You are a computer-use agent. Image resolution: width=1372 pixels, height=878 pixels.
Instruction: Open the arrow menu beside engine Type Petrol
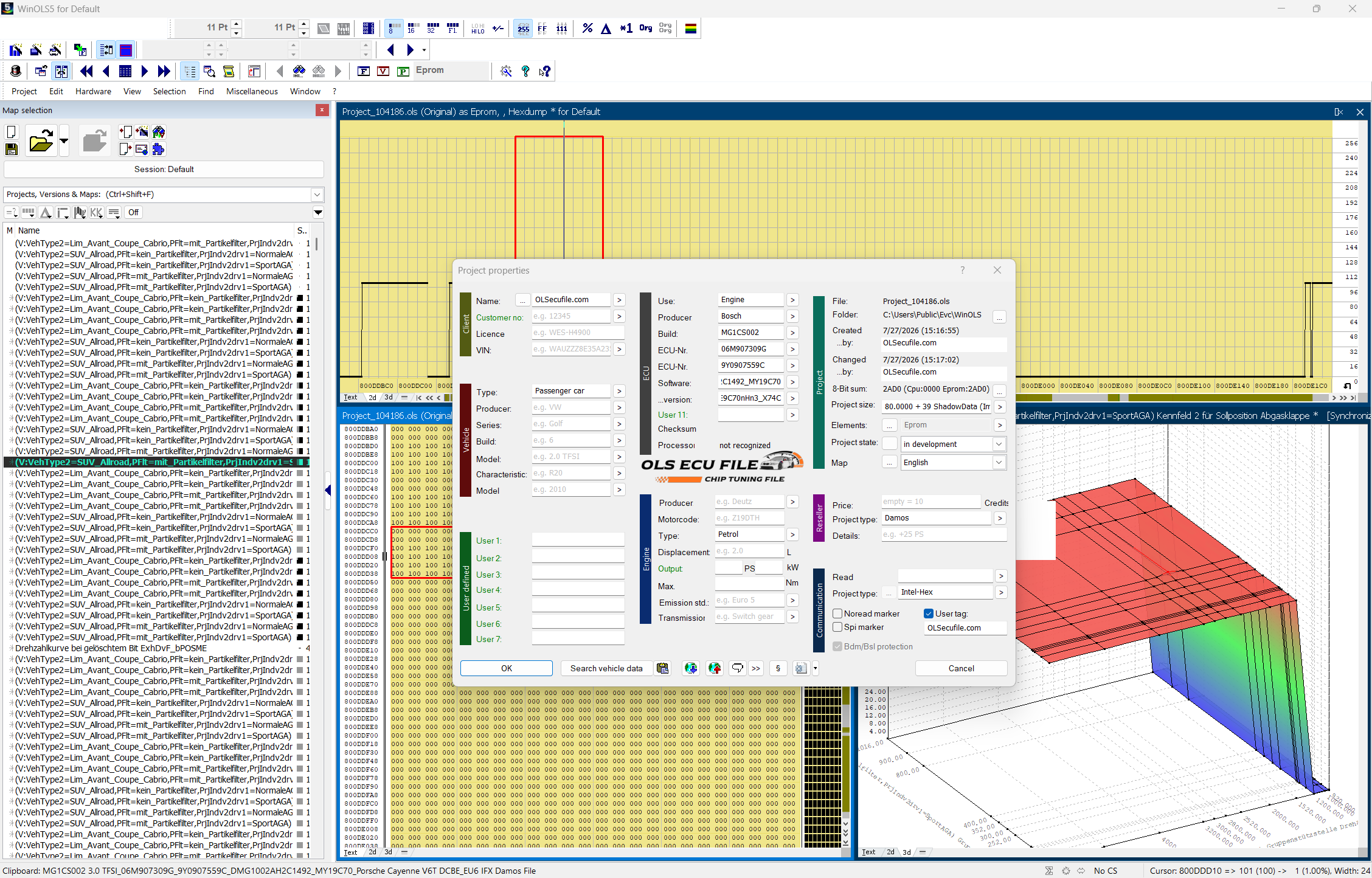click(792, 534)
